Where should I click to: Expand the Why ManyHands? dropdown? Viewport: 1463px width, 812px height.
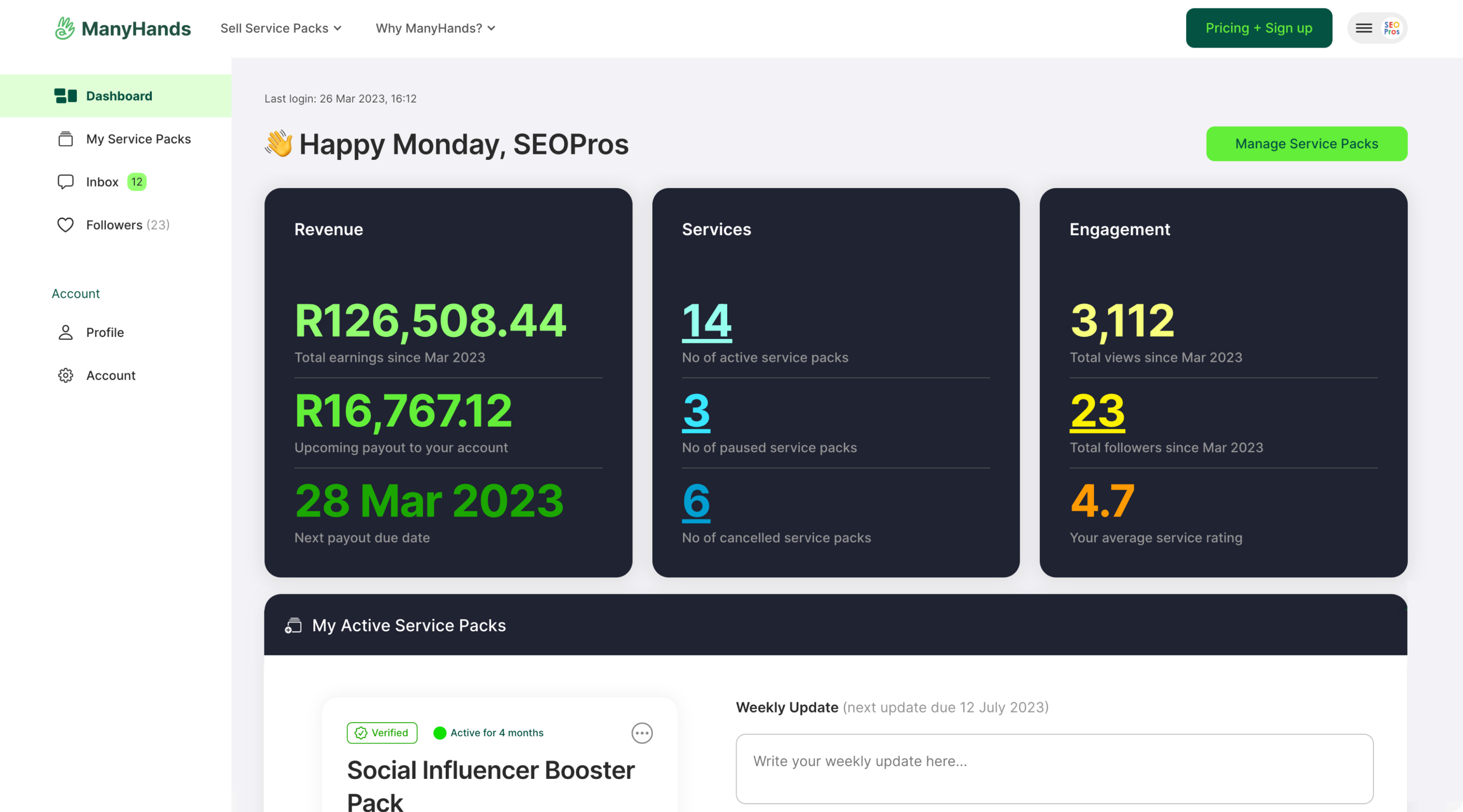point(436,28)
